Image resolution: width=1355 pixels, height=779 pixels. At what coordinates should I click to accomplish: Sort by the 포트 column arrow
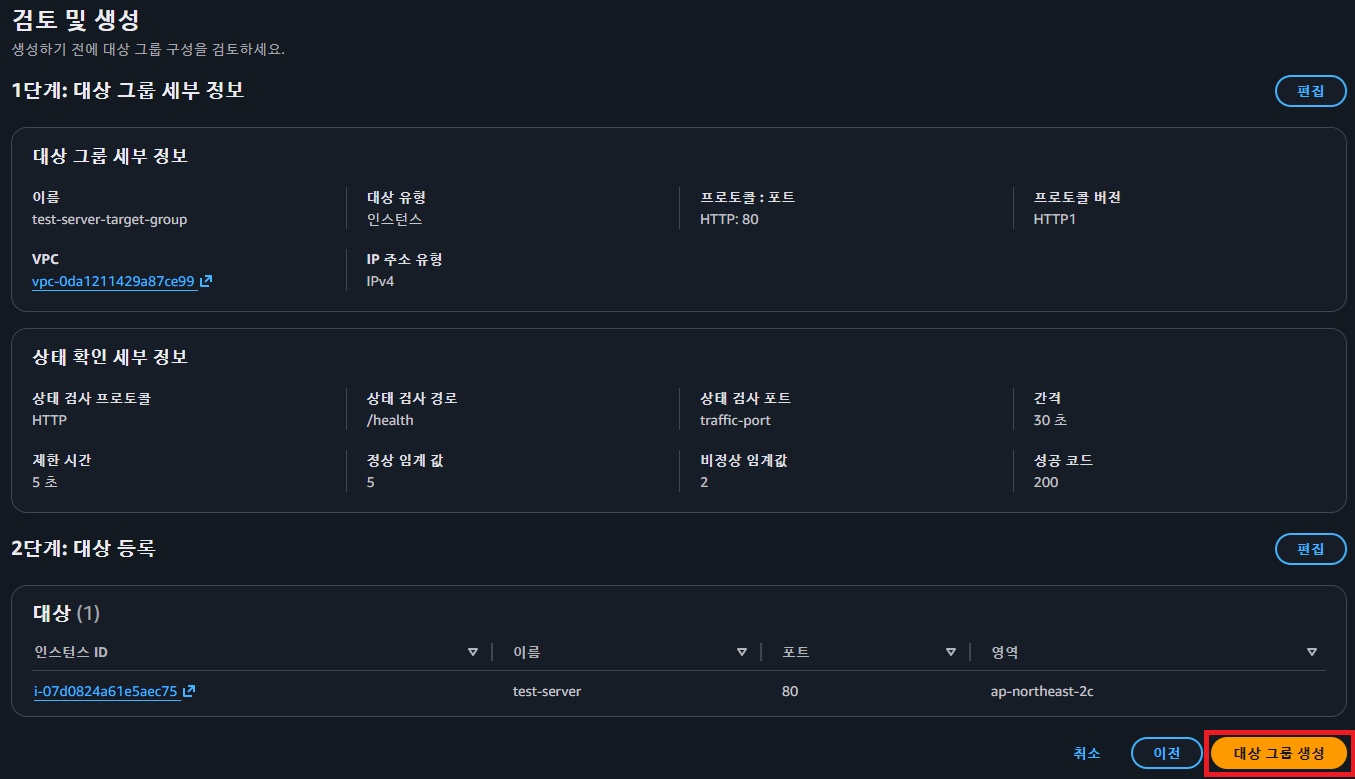(951, 652)
